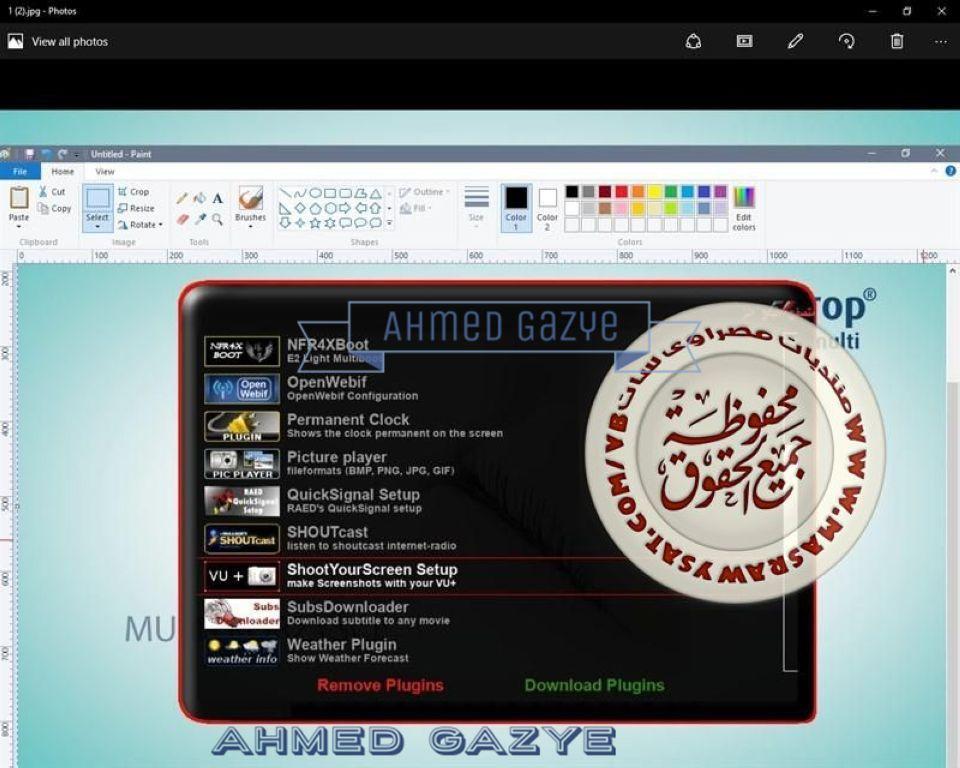This screenshot has width=960, height=768.
Task: Expand the Shapes gallery More arrow
Action: click(x=389, y=223)
